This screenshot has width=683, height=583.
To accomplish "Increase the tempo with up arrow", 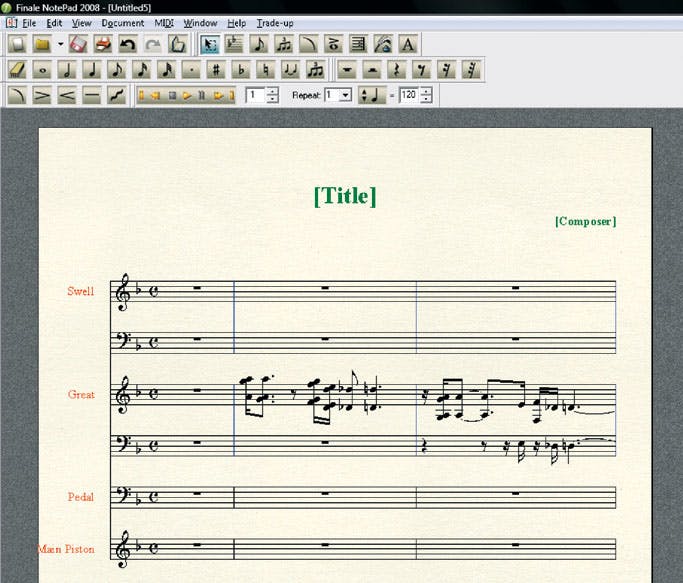I will click(x=426, y=91).
